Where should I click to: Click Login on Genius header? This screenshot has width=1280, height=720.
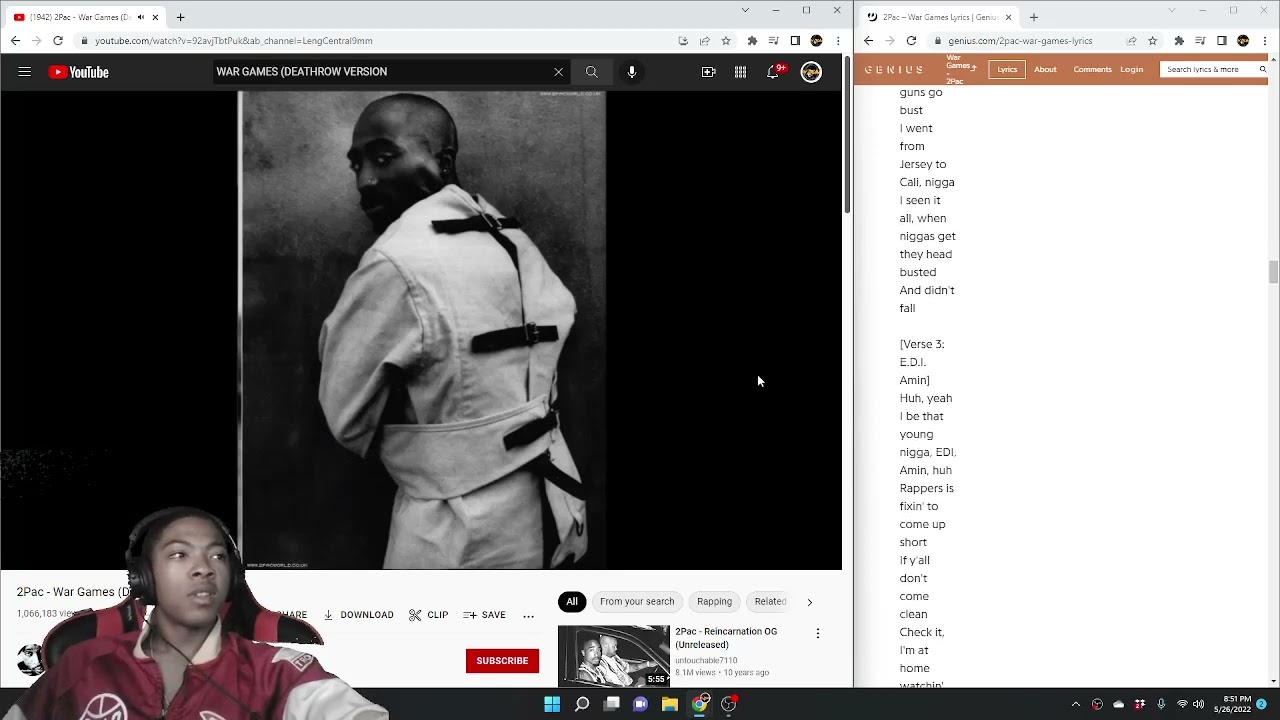[1131, 69]
